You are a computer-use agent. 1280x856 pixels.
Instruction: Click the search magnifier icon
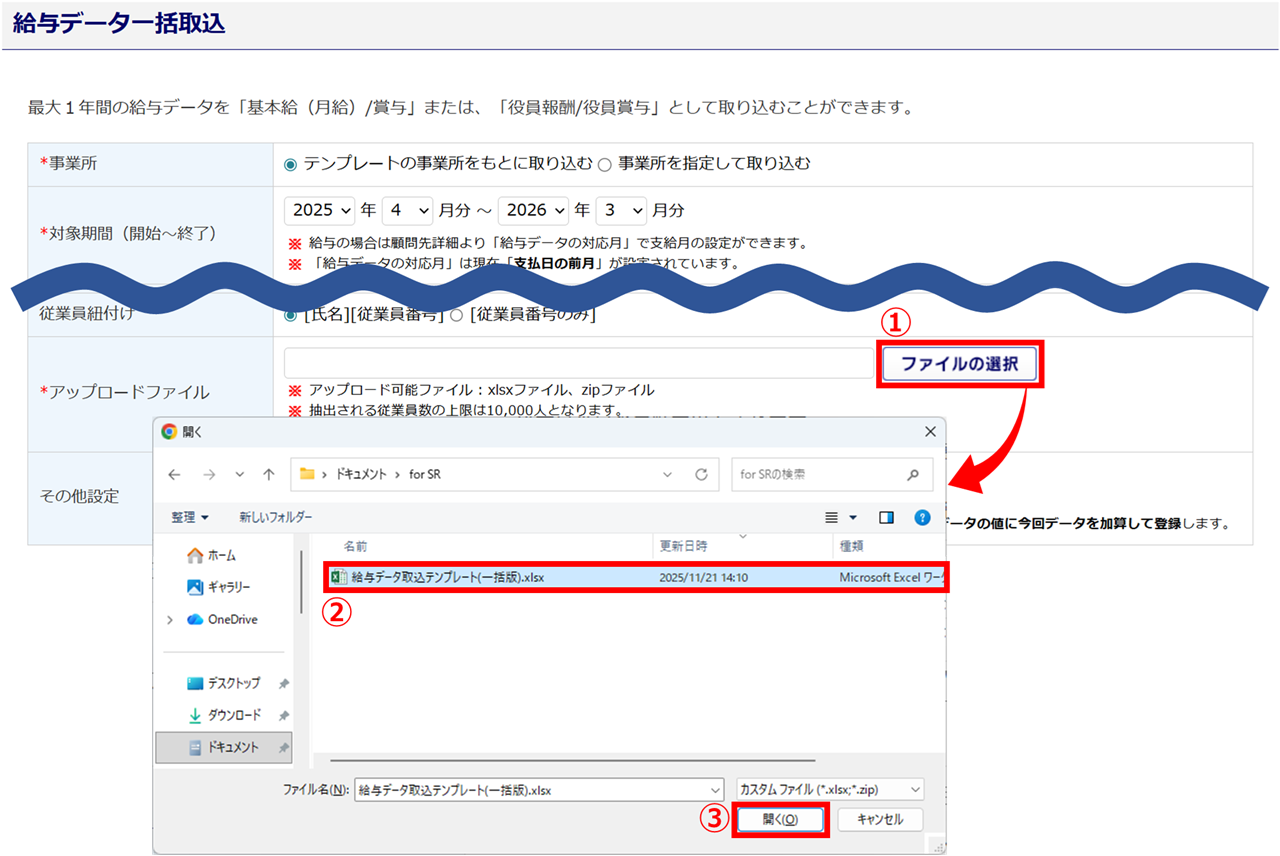pos(912,474)
